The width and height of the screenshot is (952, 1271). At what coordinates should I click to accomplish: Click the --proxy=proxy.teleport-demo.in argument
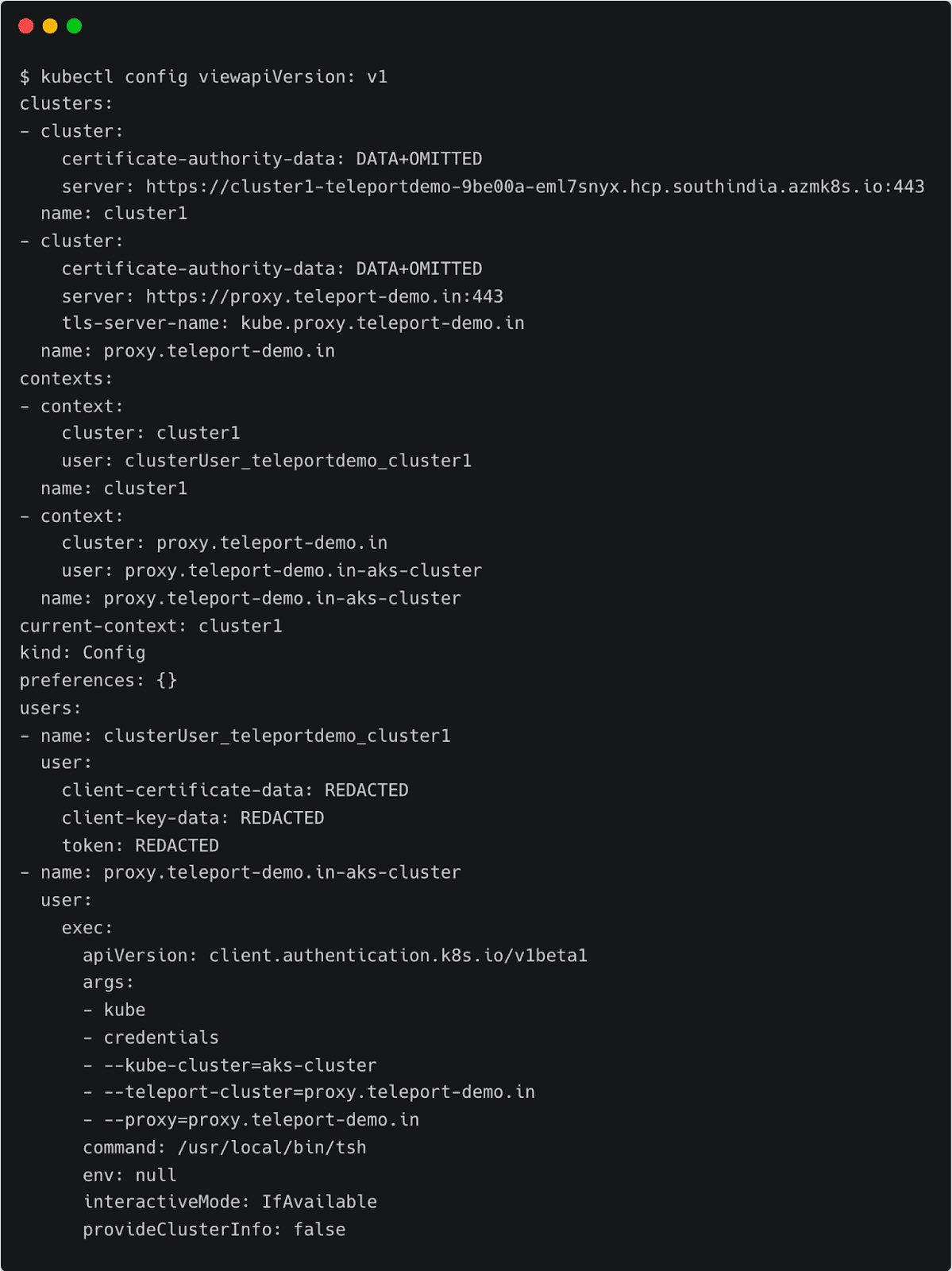[261, 1120]
